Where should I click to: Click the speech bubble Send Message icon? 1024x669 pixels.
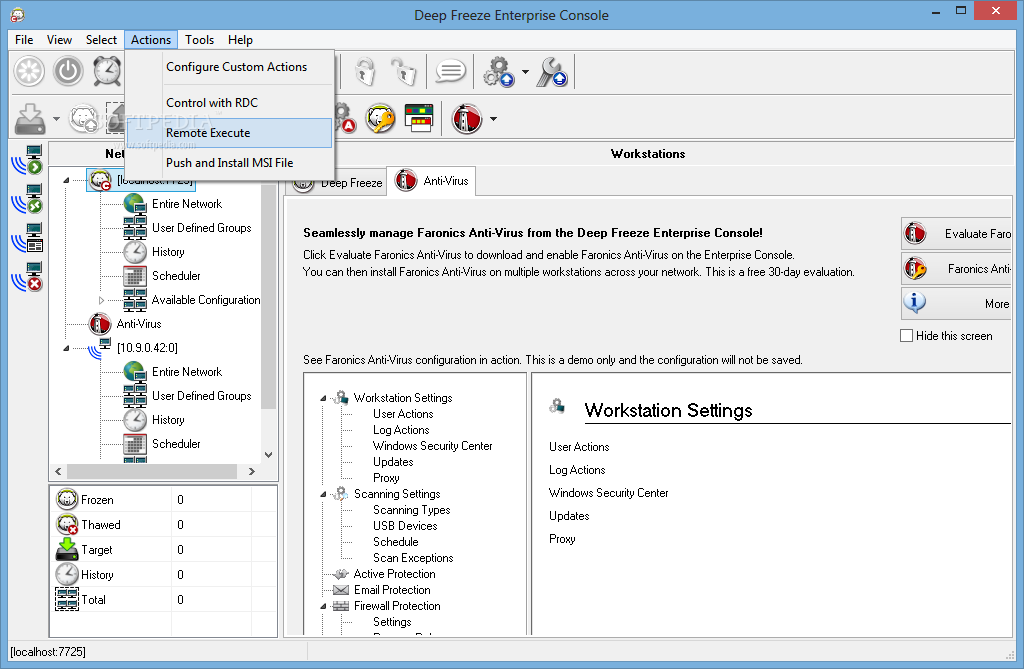[451, 71]
